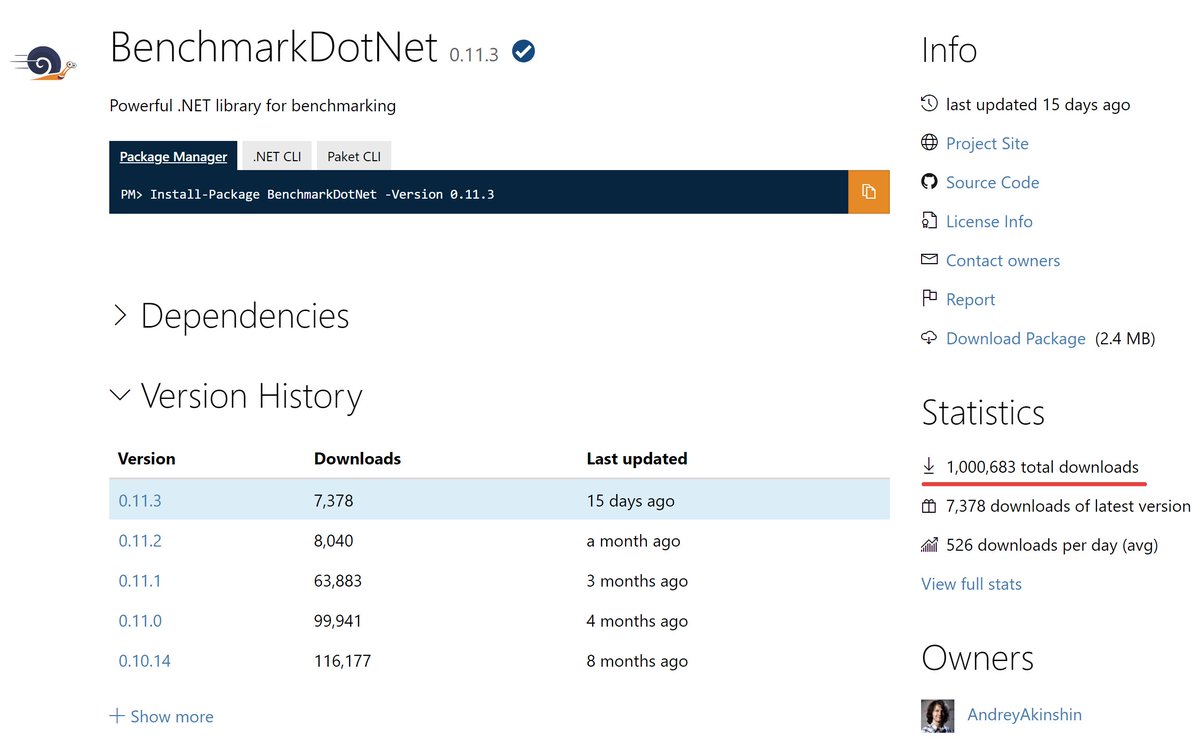Click the verified checkmark badge beside 0.11.3
Screen dimensions: 1200x739
click(523, 51)
